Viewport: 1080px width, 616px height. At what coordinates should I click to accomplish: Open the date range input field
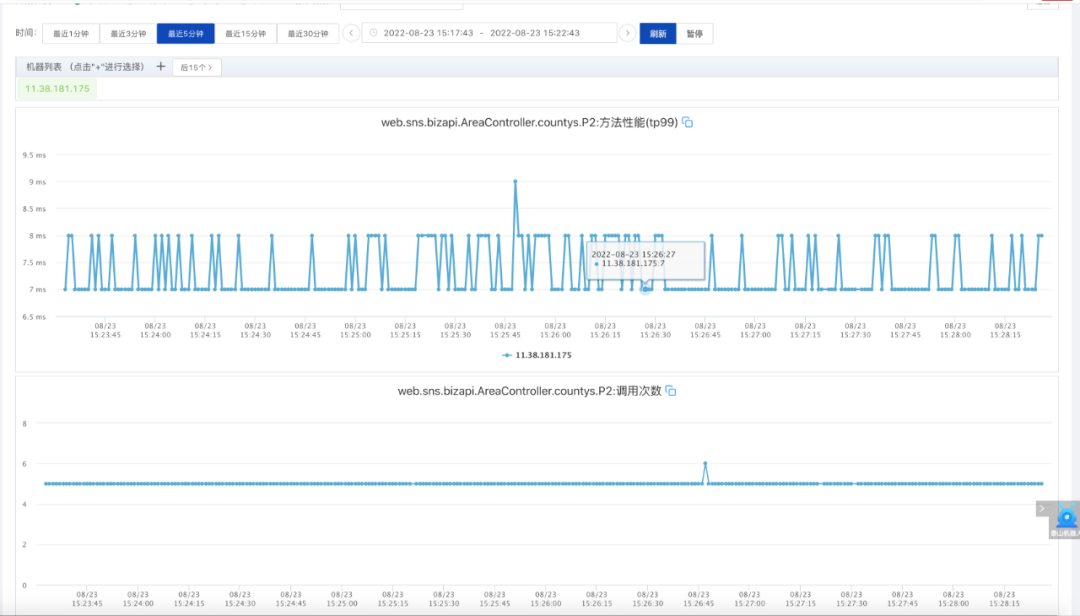[489, 33]
